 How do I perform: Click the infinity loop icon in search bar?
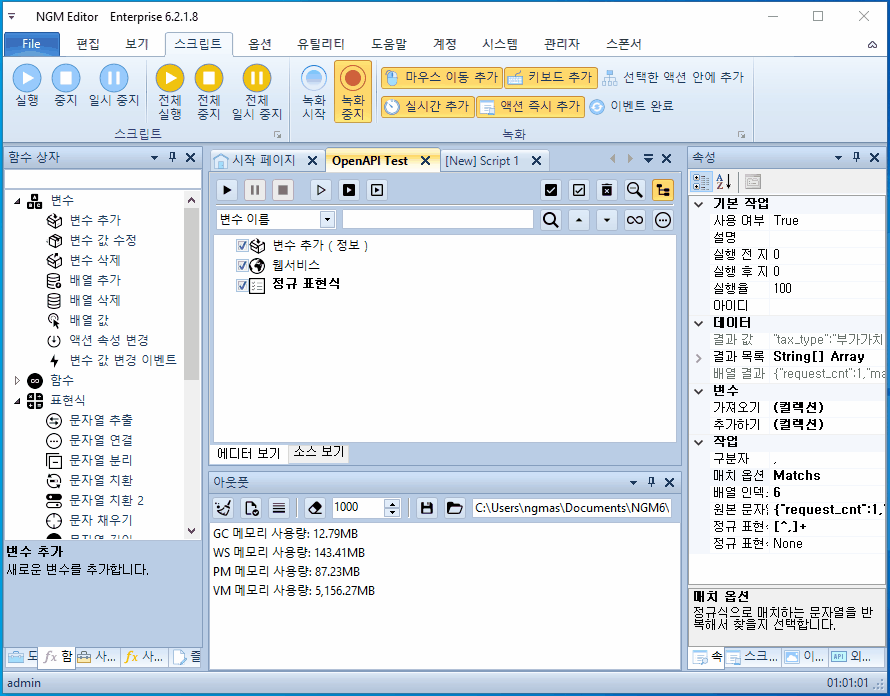point(635,220)
